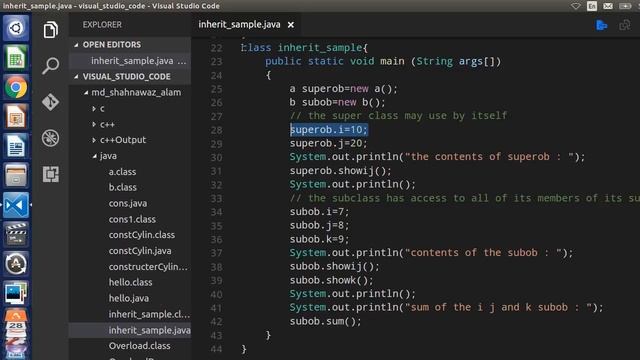Image resolution: width=640 pixels, height=360 pixels.
Task: Click 'b subob=new b();' line
Action: 338,102
